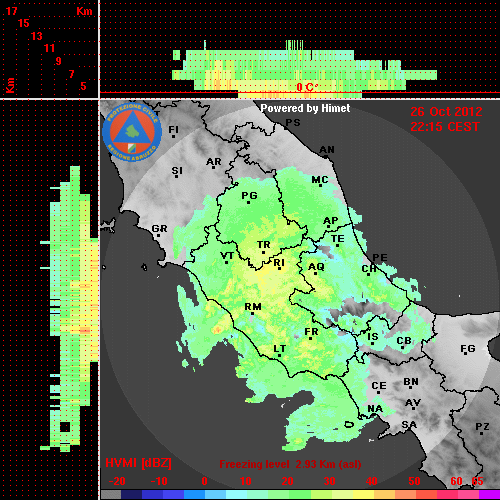Pick the gray start of dBZ color bar
This screenshot has width=500, height=500.
click(x=111, y=494)
